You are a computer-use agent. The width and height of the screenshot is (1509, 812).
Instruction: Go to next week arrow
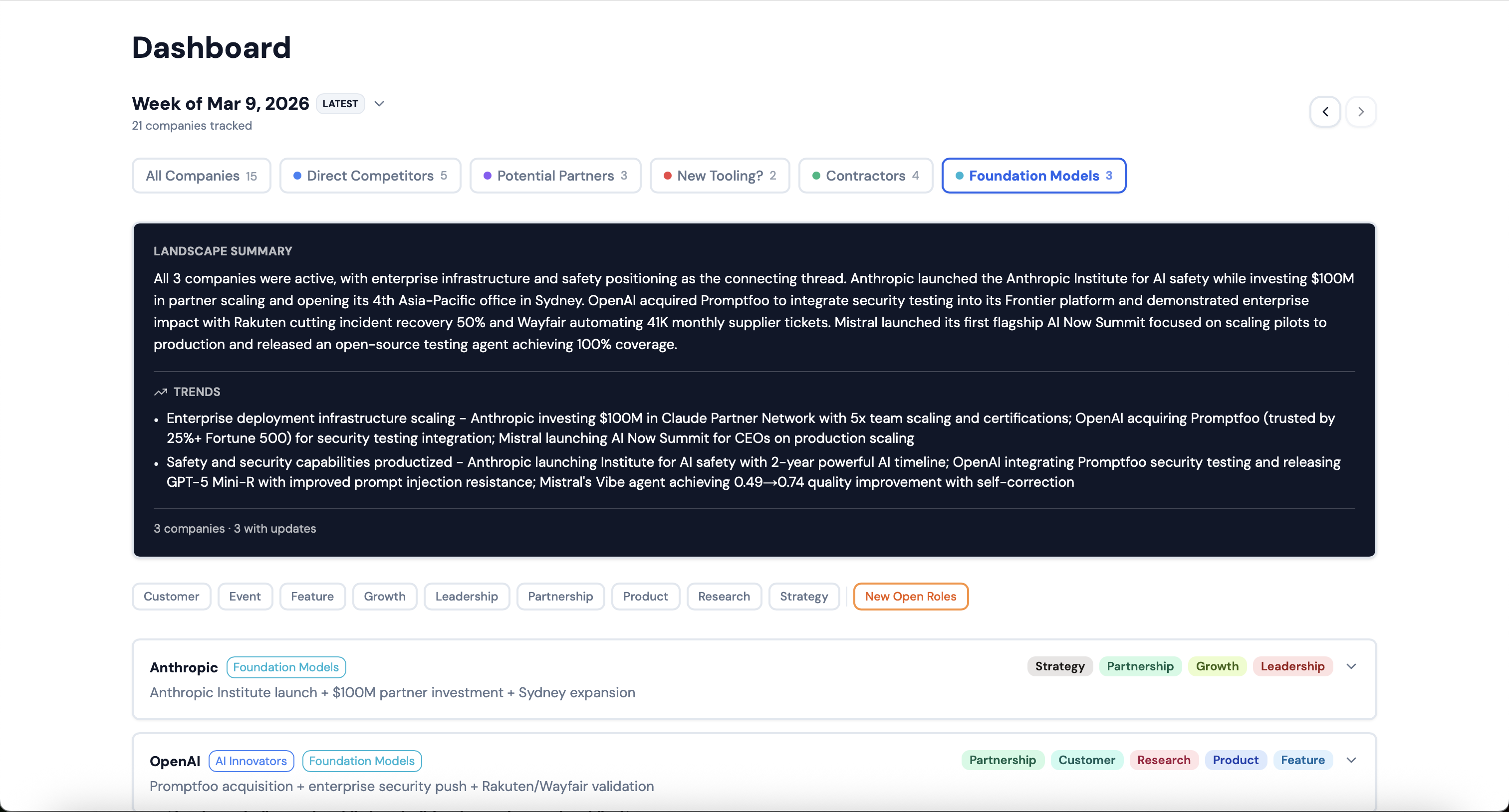tap(1361, 111)
